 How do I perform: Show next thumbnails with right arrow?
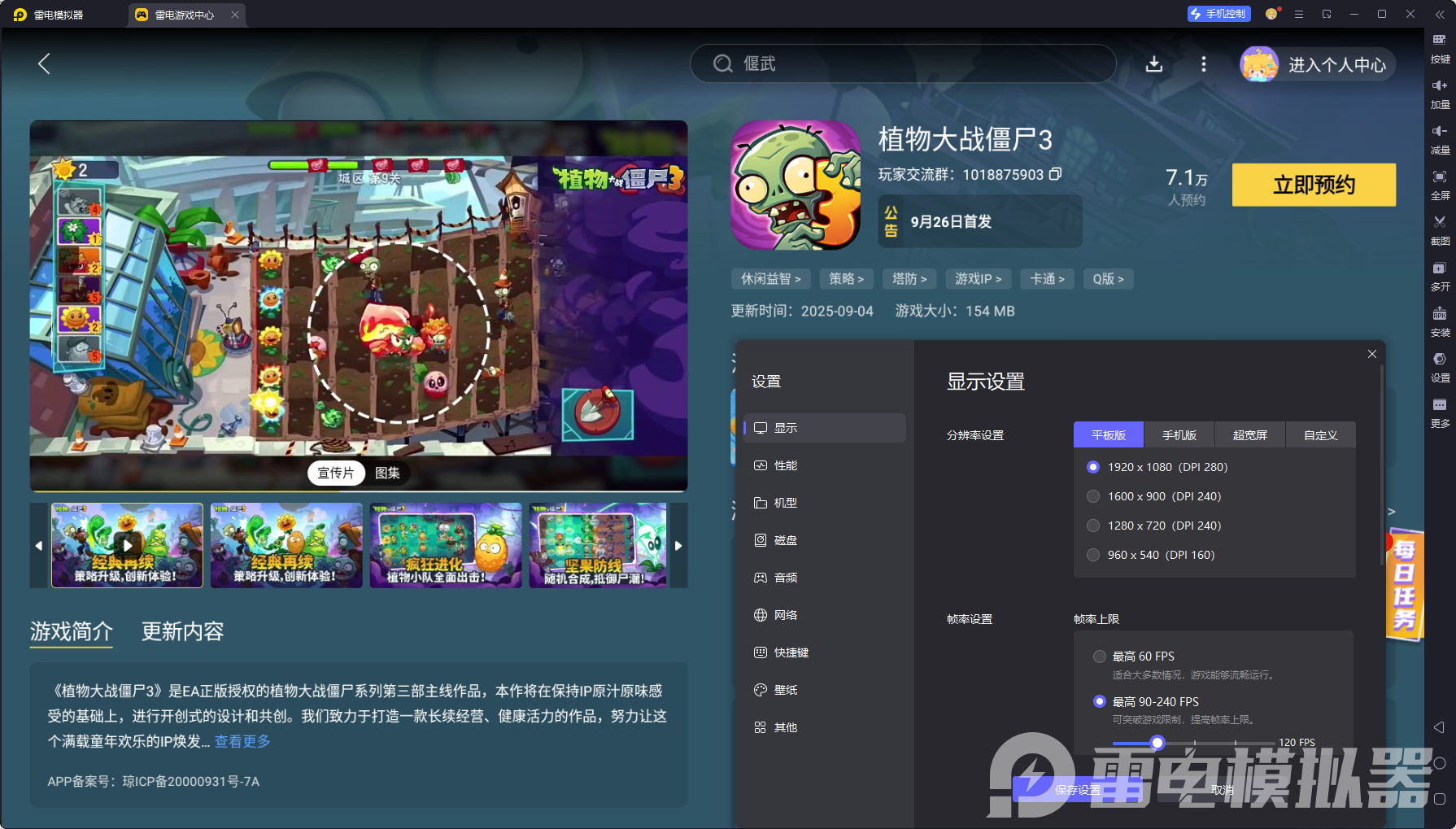[678, 545]
